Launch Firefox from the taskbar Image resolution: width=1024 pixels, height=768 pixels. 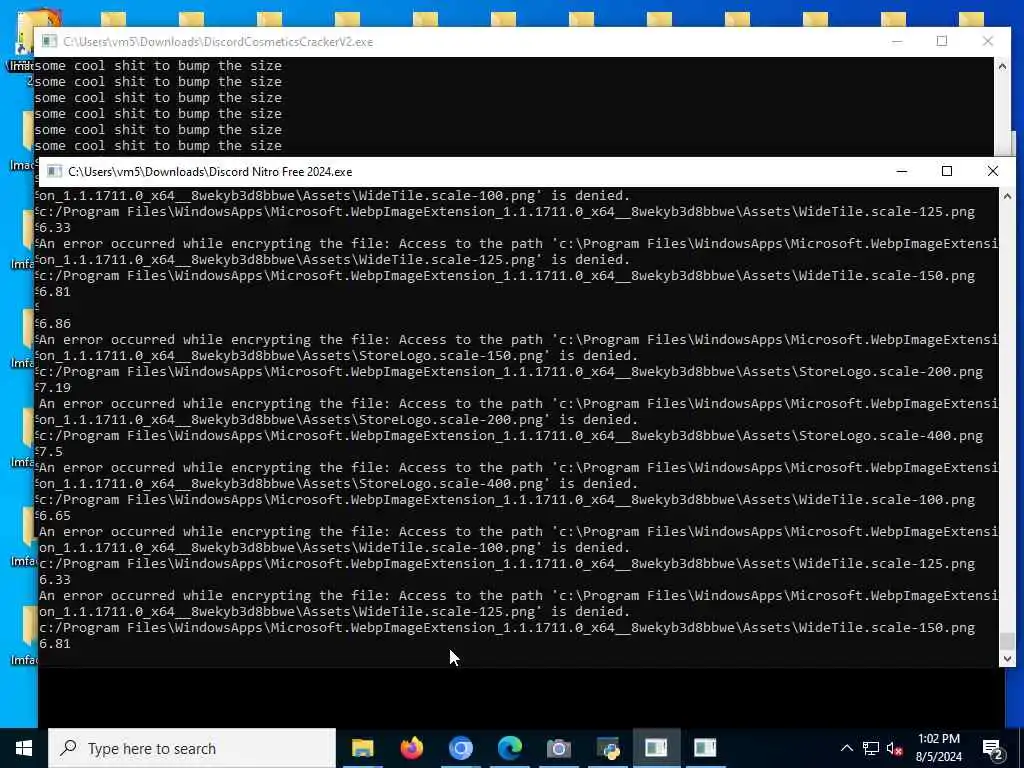[411, 748]
